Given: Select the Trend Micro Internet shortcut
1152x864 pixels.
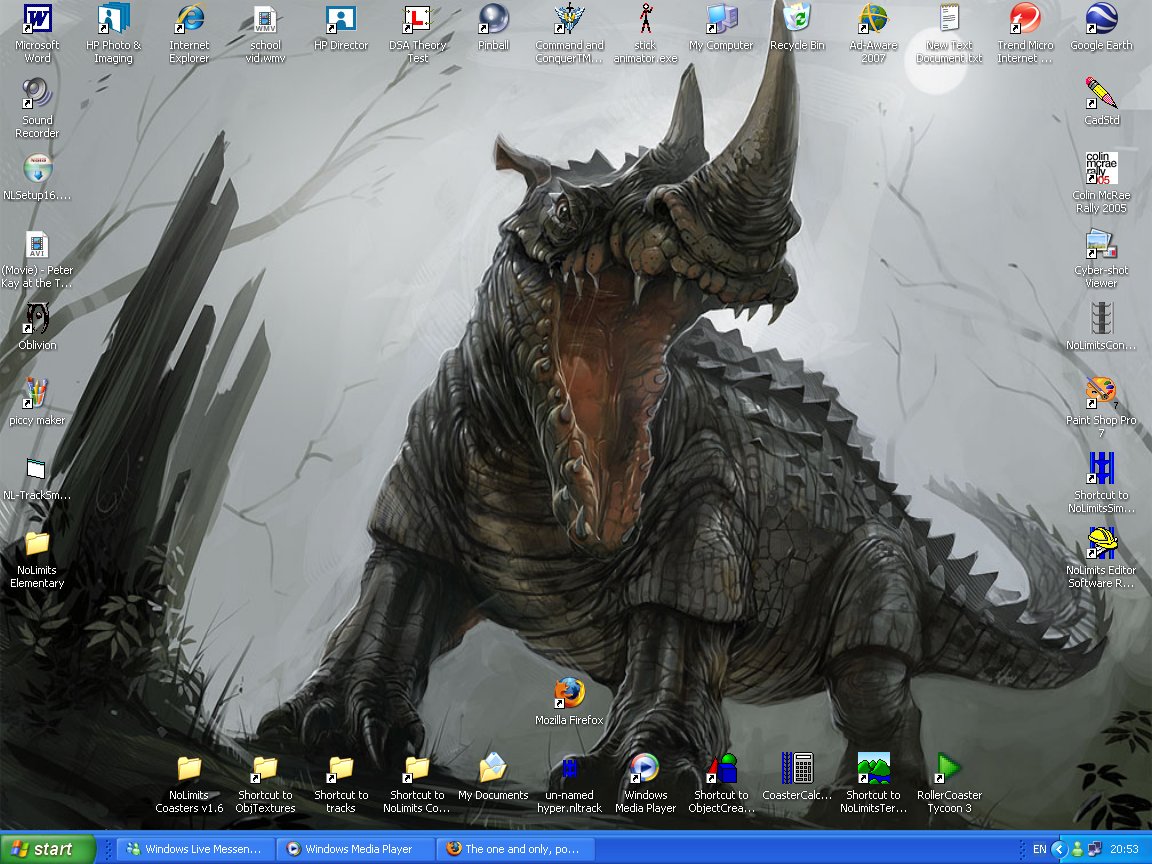Looking at the screenshot, I should click(x=1025, y=20).
